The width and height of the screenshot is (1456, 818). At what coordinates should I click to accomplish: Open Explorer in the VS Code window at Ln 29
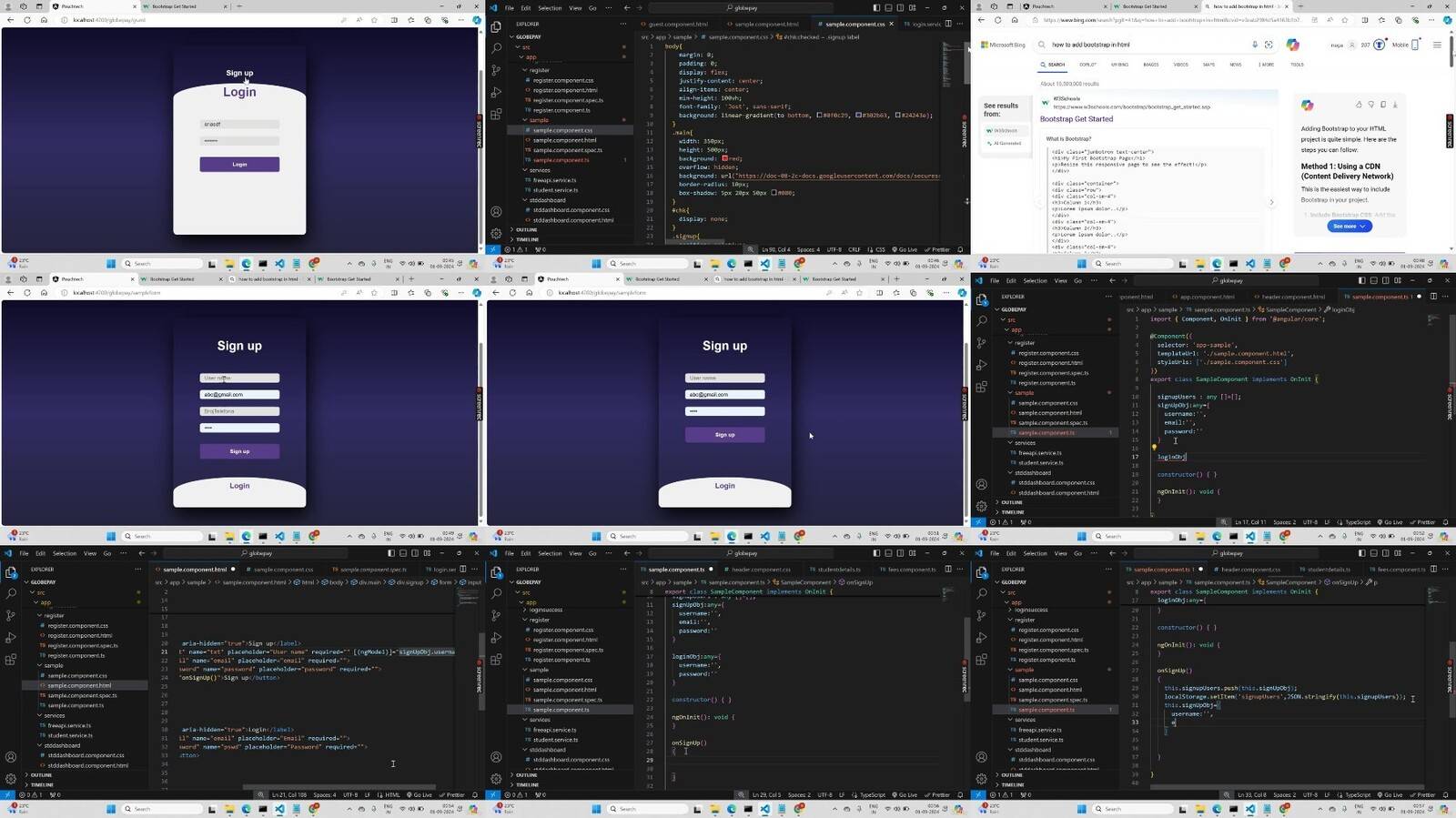pyautogui.click(x=496, y=571)
